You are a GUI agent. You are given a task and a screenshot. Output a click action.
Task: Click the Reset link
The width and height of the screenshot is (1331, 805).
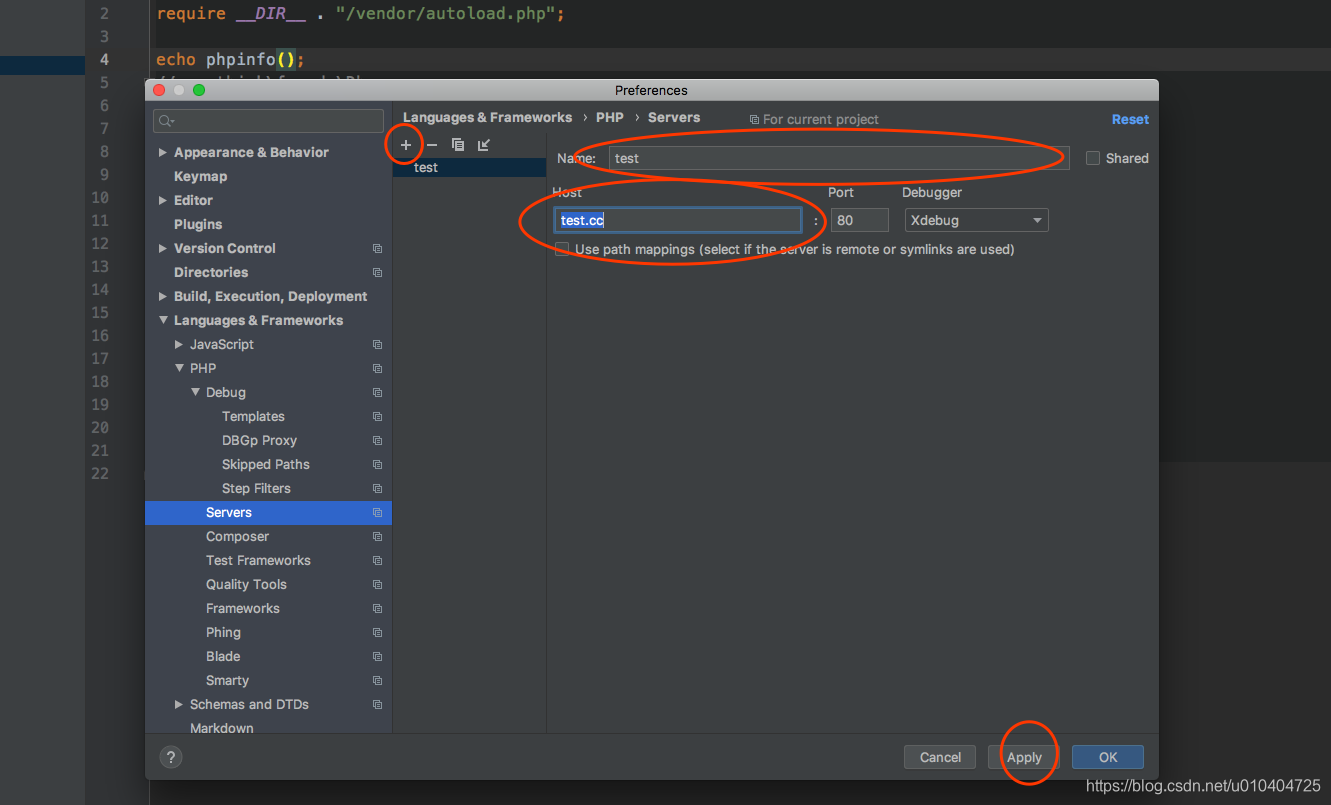point(1130,119)
